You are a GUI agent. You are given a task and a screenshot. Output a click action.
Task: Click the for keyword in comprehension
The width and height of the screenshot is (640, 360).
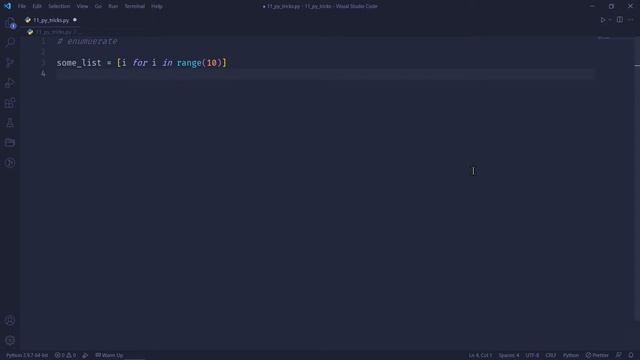pyautogui.click(x=140, y=63)
